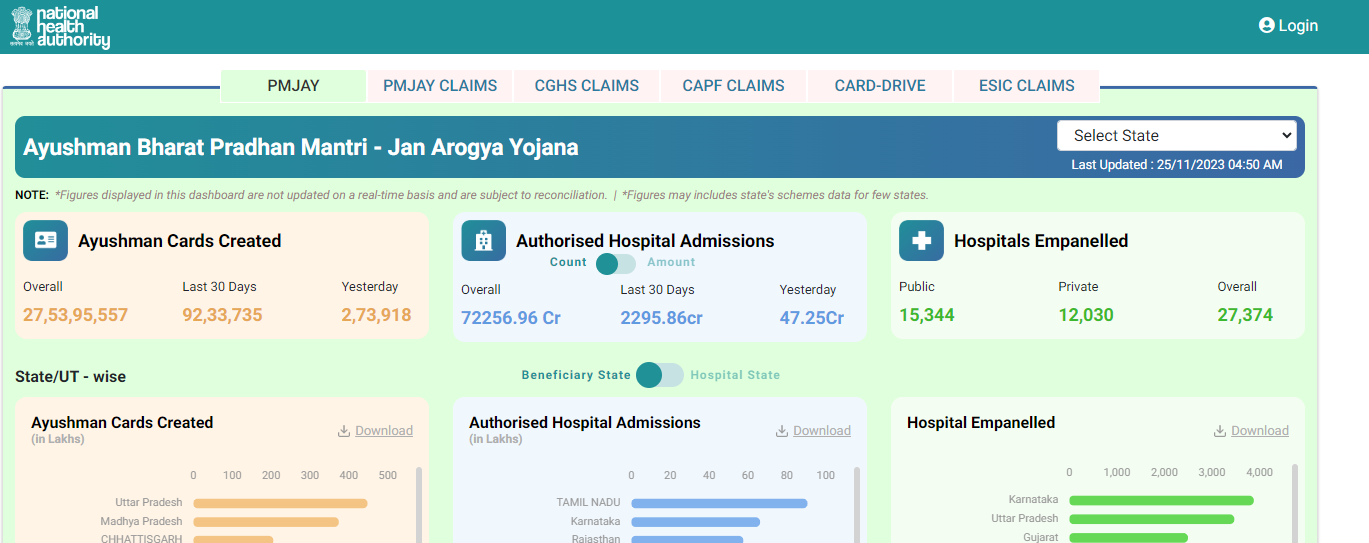The width and height of the screenshot is (1369, 543).
Task: Click the Gujarat label in Hospital Empanelled chart
Action: [x=1041, y=538]
